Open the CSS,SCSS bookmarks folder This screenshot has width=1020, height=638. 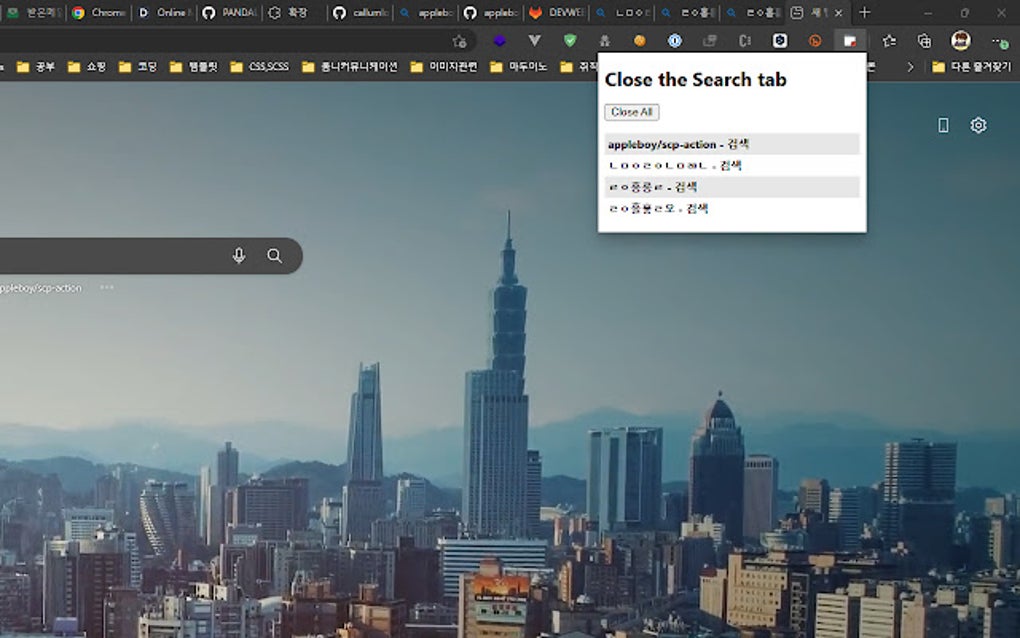click(260, 66)
